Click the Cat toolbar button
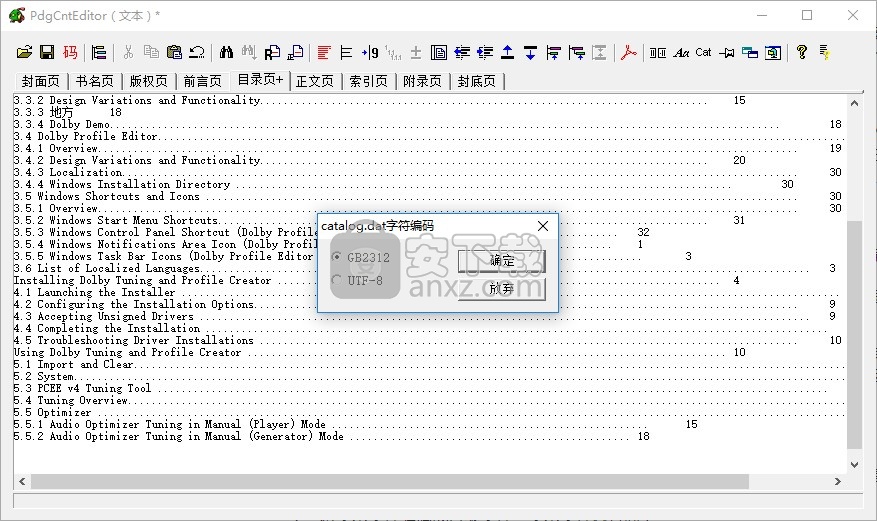Image resolution: width=877 pixels, height=521 pixels. pyautogui.click(x=704, y=52)
